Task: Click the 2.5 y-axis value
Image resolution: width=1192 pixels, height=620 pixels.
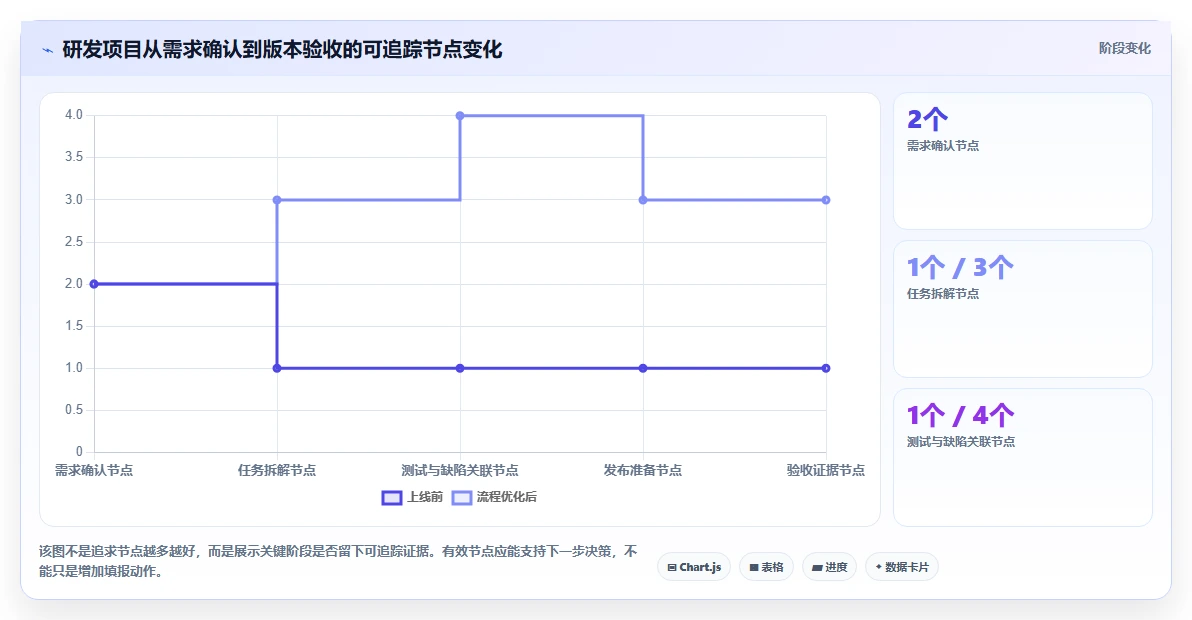Action: tap(74, 242)
